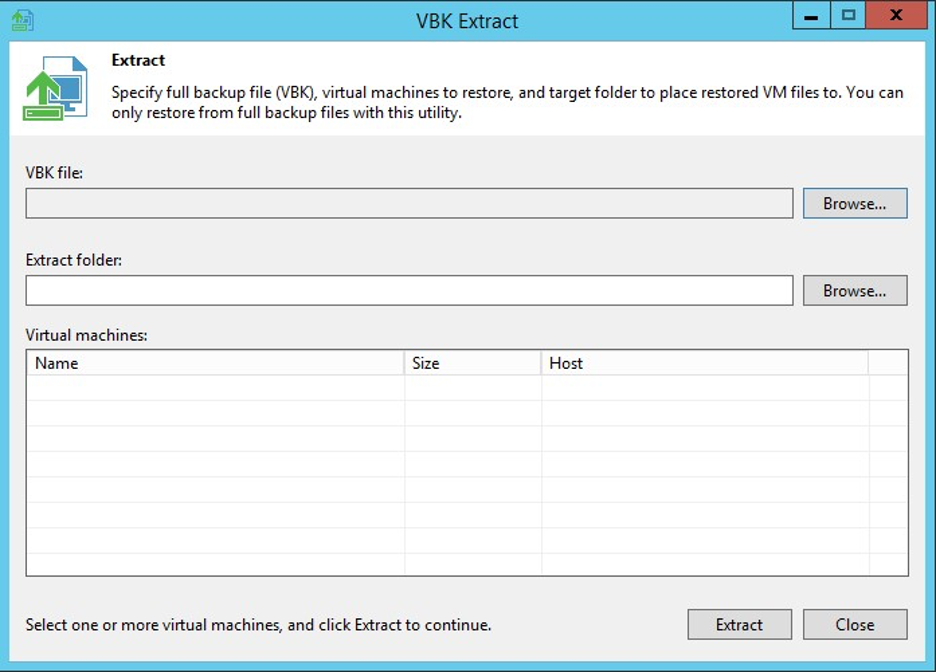
Task: Click the blank column header after Host
Action: pos(888,363)
